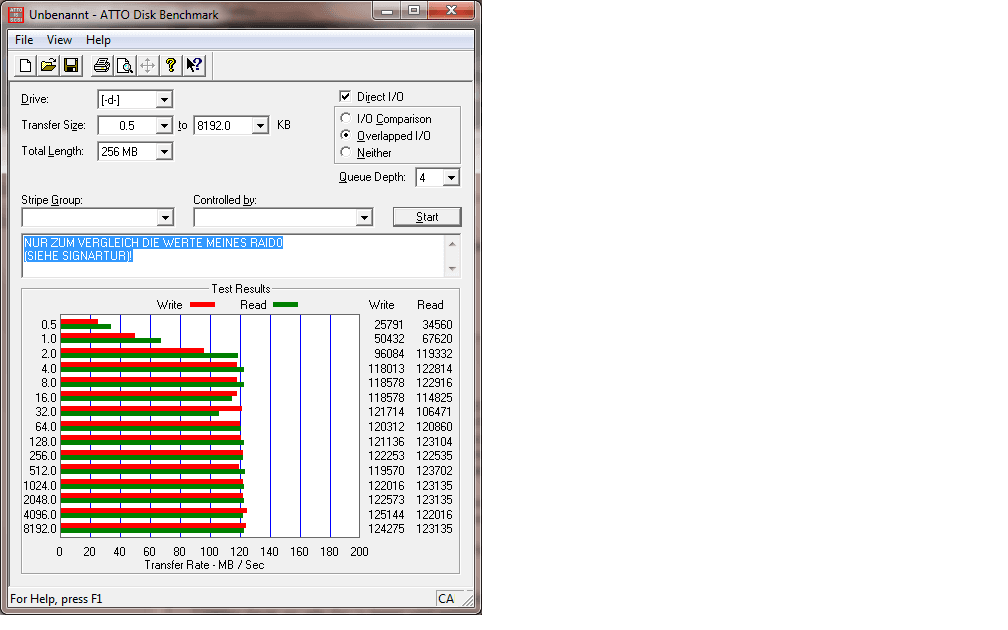
Task: Click the Save floppy disk icon
Action: click(x=71, y=65)
